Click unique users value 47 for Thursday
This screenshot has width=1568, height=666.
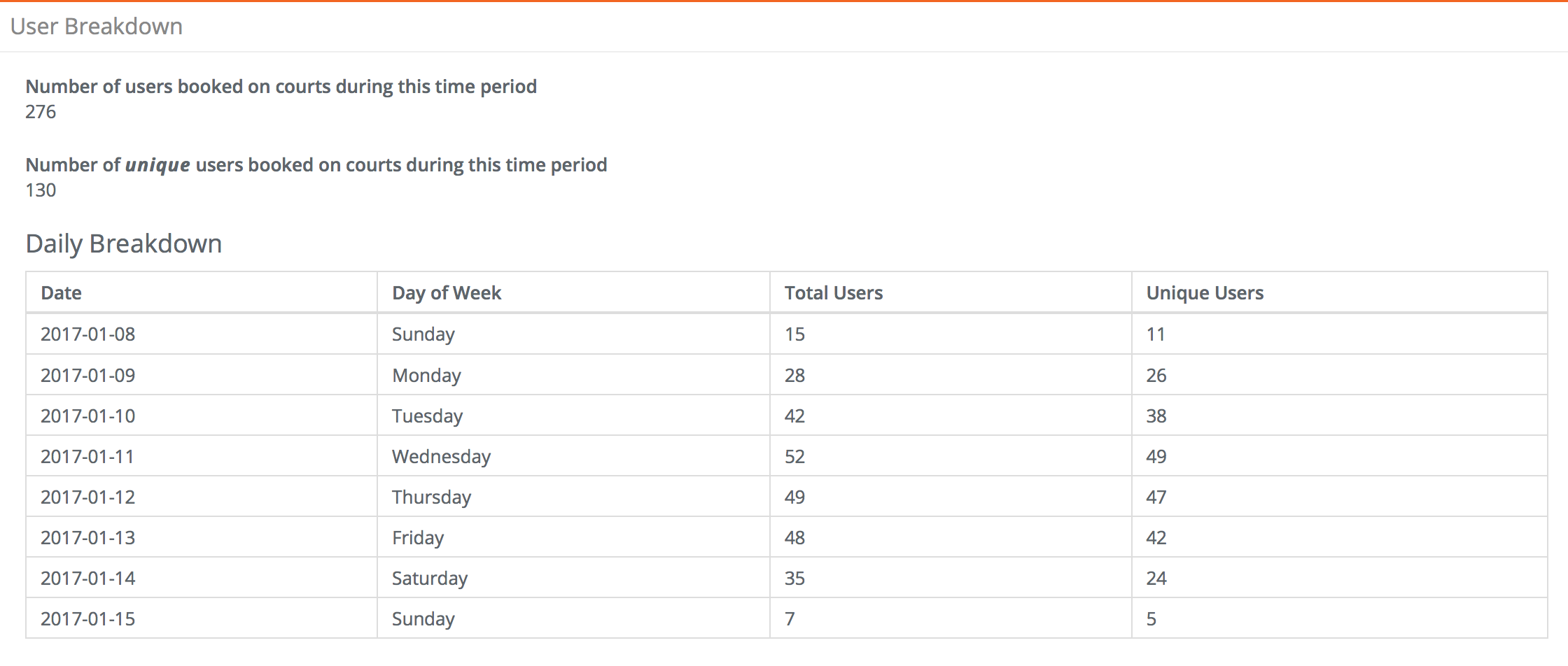(x=1156, y=497)
